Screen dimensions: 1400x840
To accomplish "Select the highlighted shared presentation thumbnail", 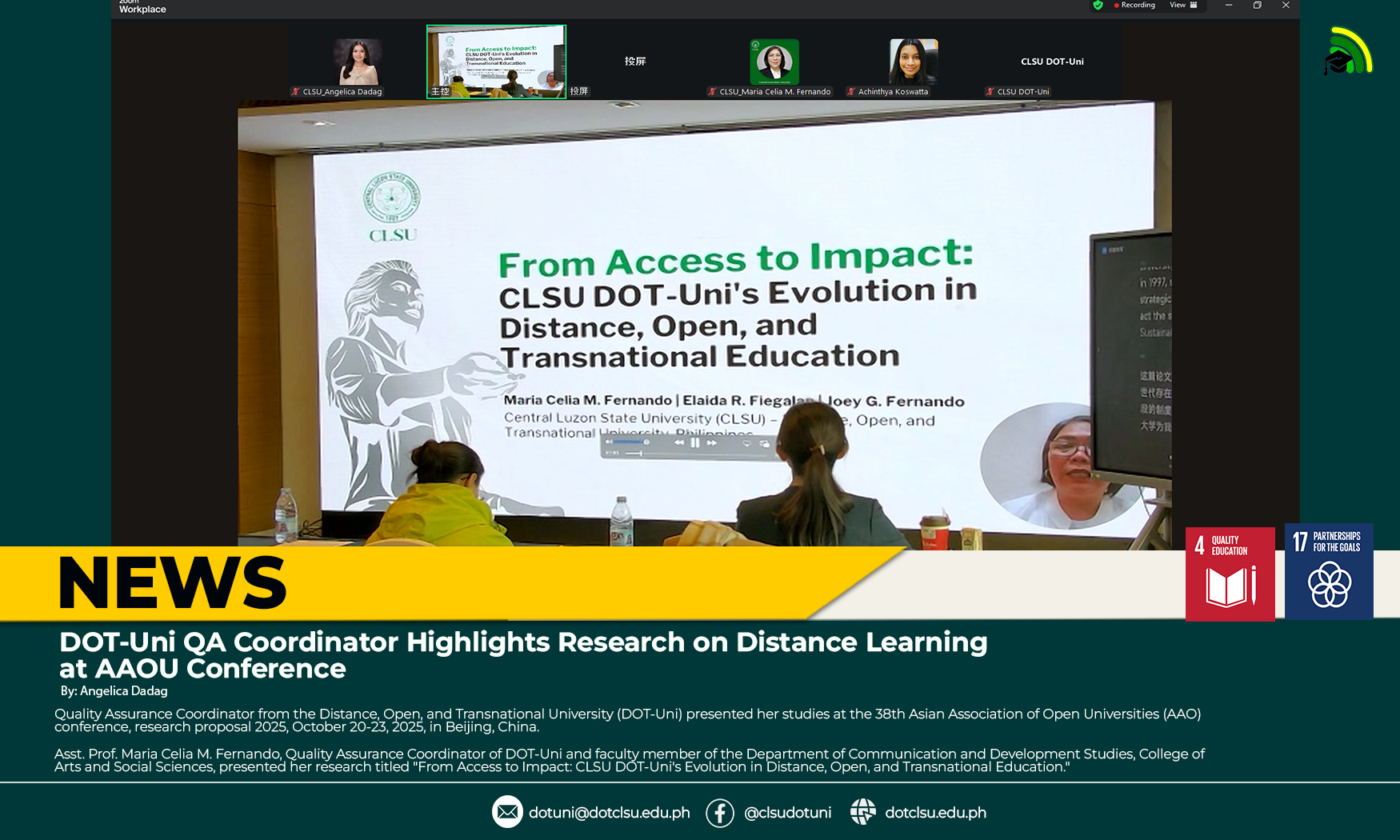I will (496, 61).
